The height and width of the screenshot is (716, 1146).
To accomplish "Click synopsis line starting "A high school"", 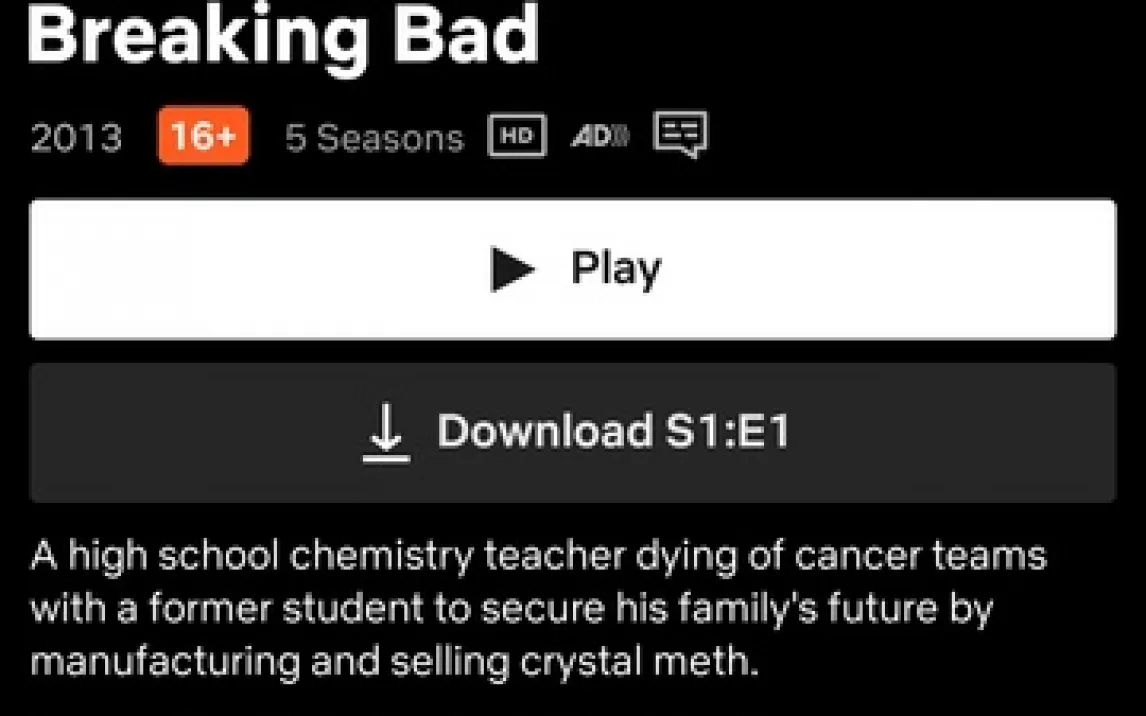I will tap(538, 556).
